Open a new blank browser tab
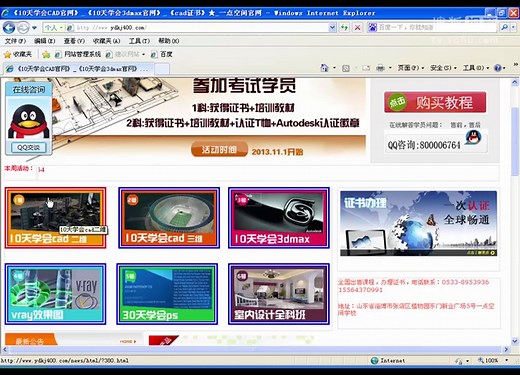 click(x=162, y=69)
